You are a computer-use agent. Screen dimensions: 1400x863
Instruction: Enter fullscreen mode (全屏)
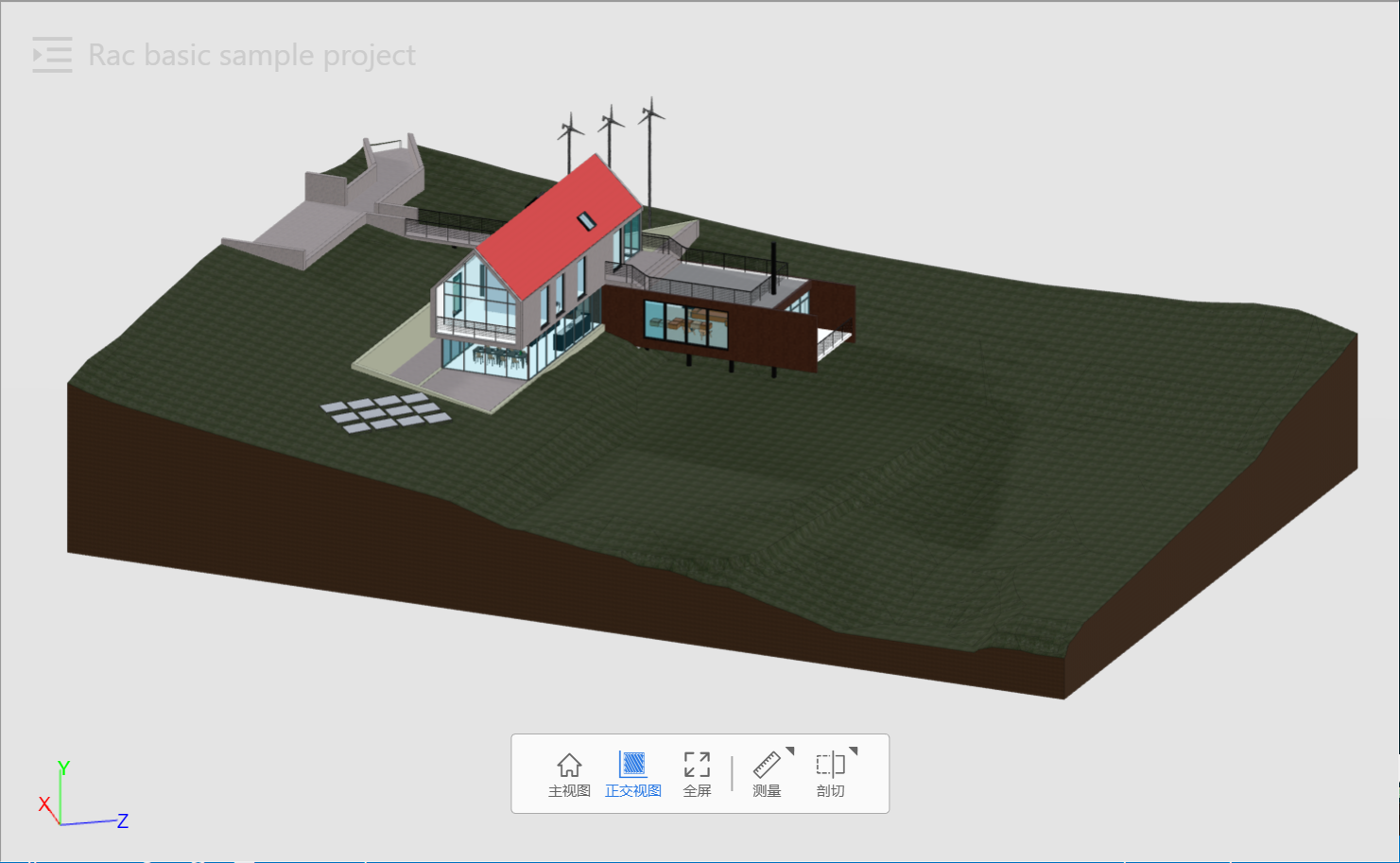(x=697, y=774)
